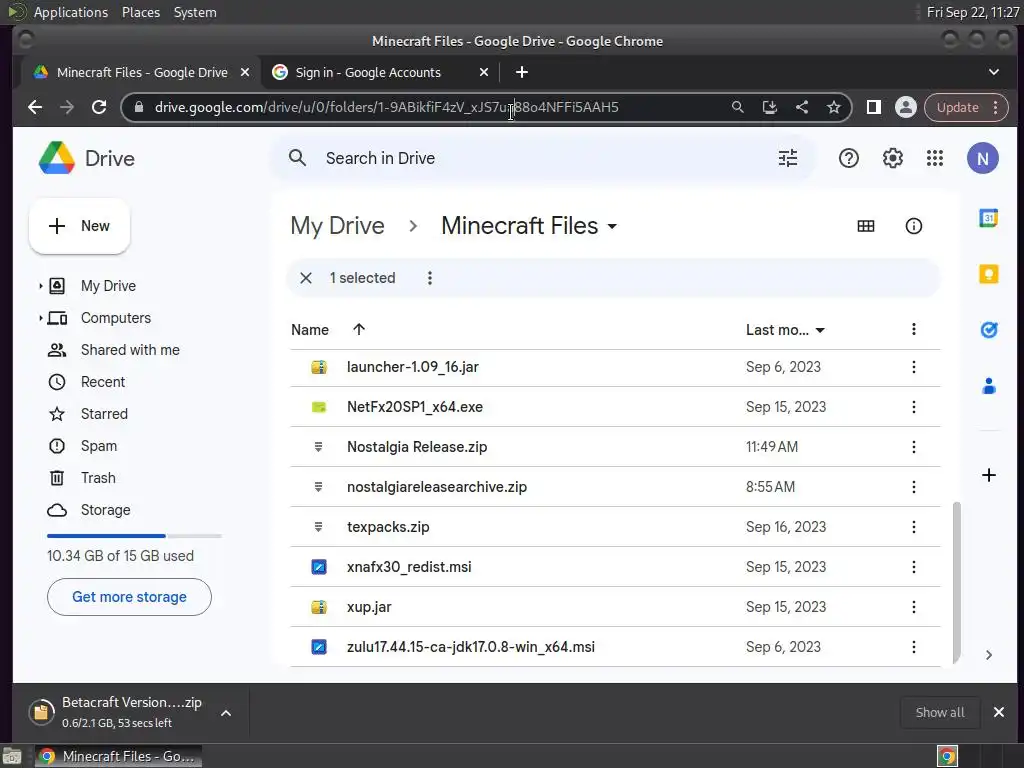Reverse the Name sort direction arrow
This screenshot has height=768, width=1024.
pos(359,329)
